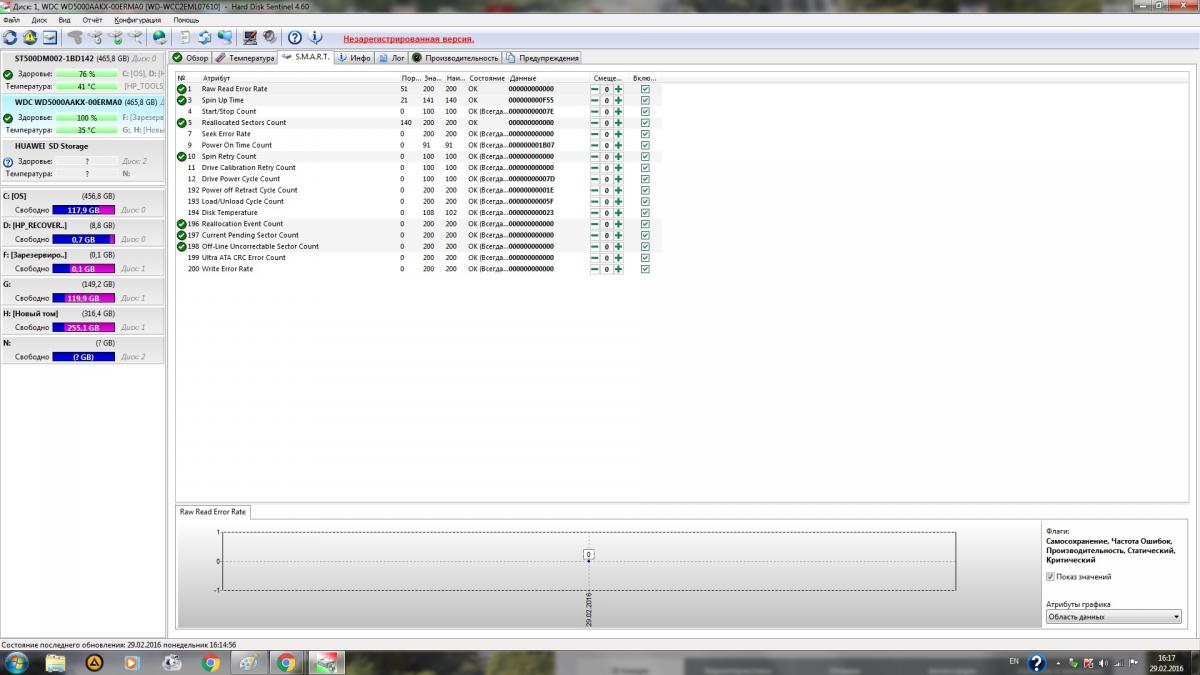Toggle enable checkbox for Power On Time Count
Screen dimensions: 1200x675
point(645,145)
